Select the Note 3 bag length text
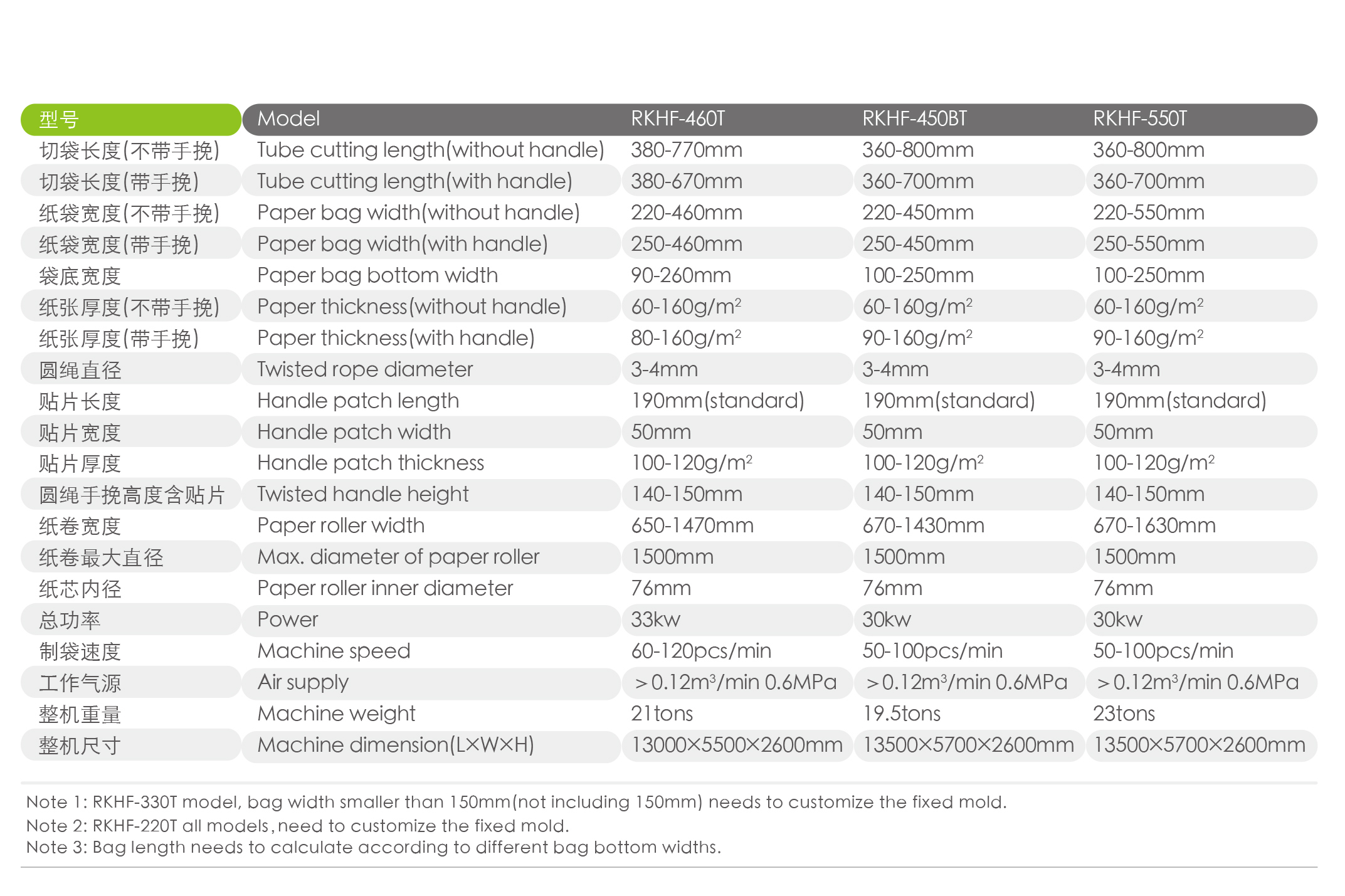Viewport: 1345px width, 896px height. point(374,847)
